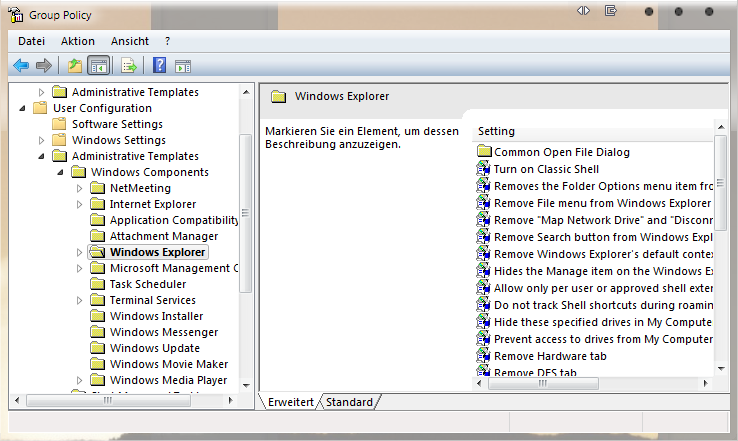Switch to the Standard tab
This screenshot has width=738, height=441.
click(350, 402)
